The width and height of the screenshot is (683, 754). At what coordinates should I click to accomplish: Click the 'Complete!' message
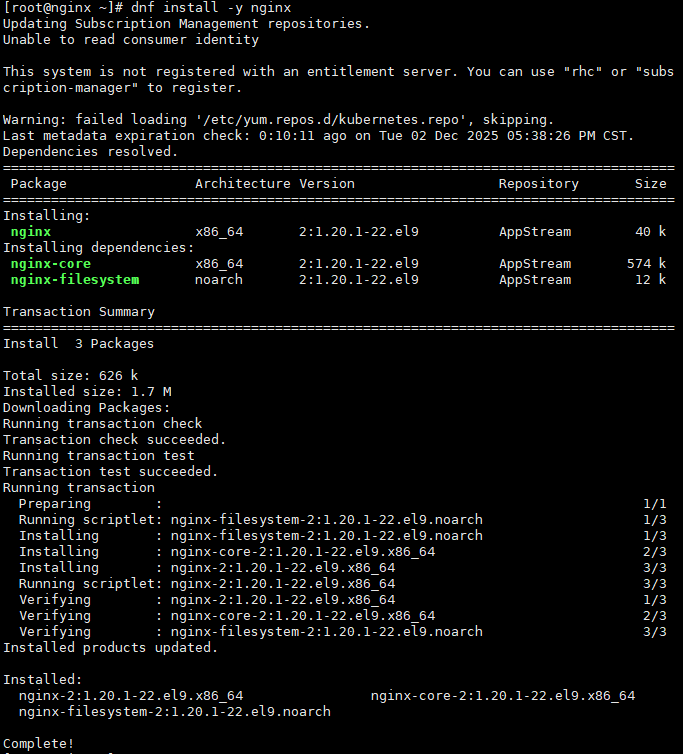click(38, 743)
